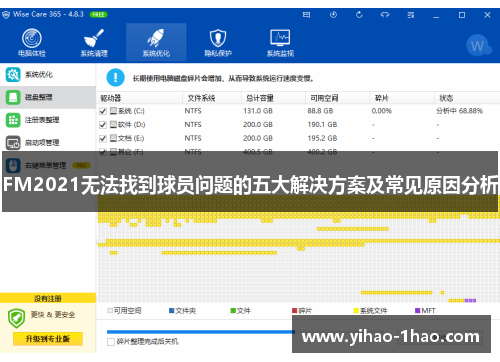This screenshot has height=362, width=500.
Task: Select 磁盘整理 in the left sidebar
Action: pyautogui.click(x=48, y=97)
